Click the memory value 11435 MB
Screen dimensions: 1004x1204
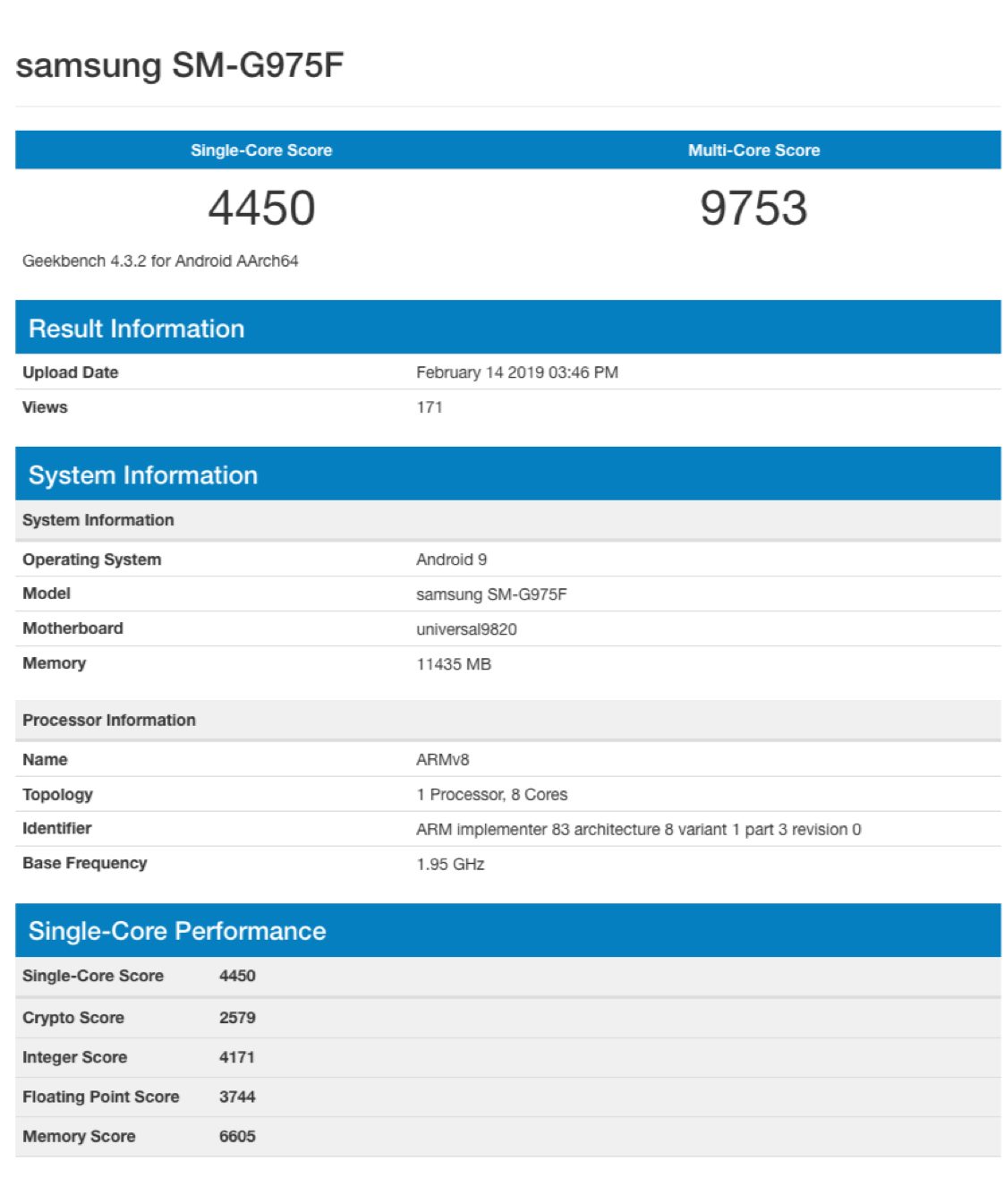click(454, 664)
